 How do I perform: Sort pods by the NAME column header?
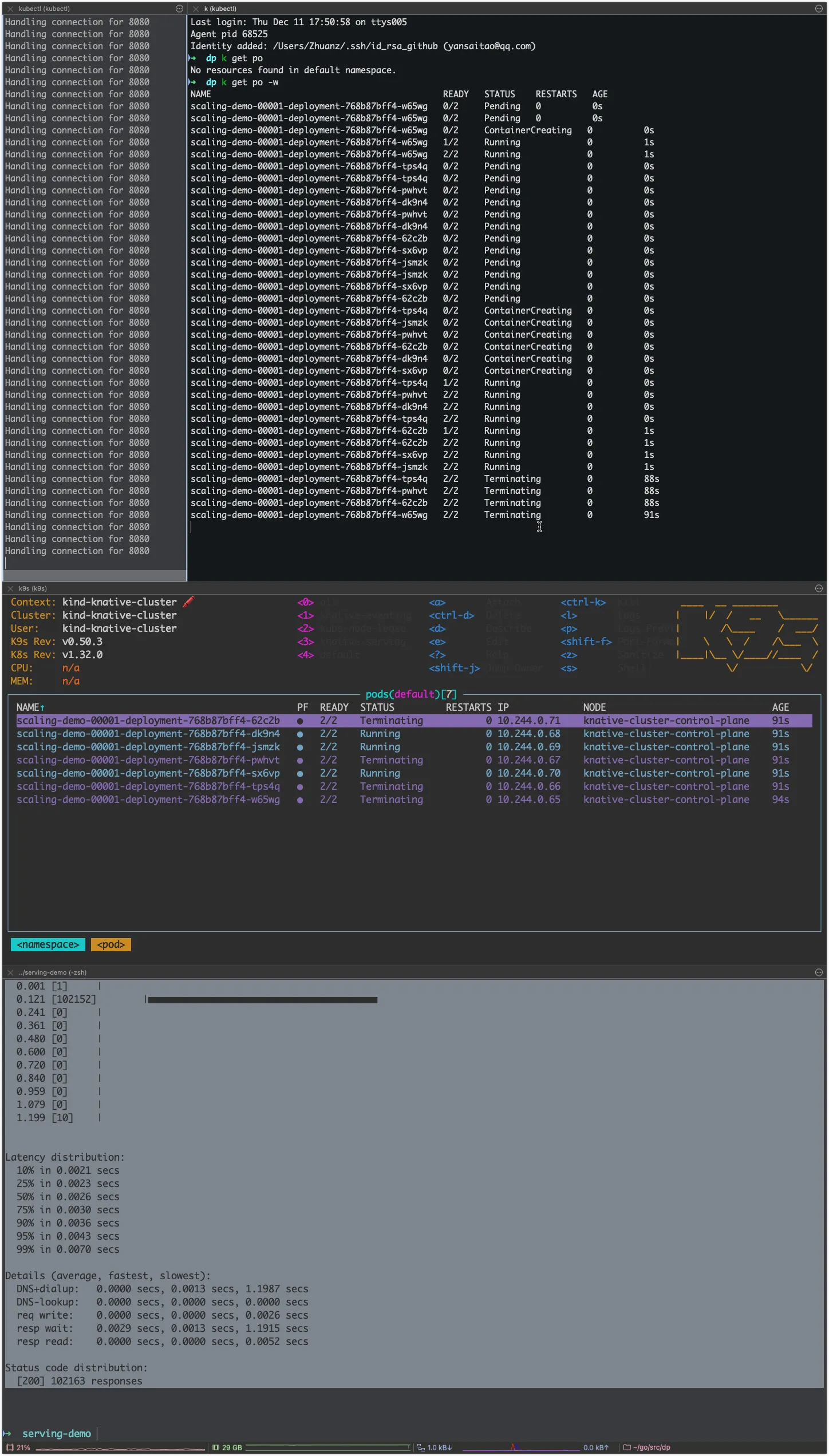click(x=30, y=707)
